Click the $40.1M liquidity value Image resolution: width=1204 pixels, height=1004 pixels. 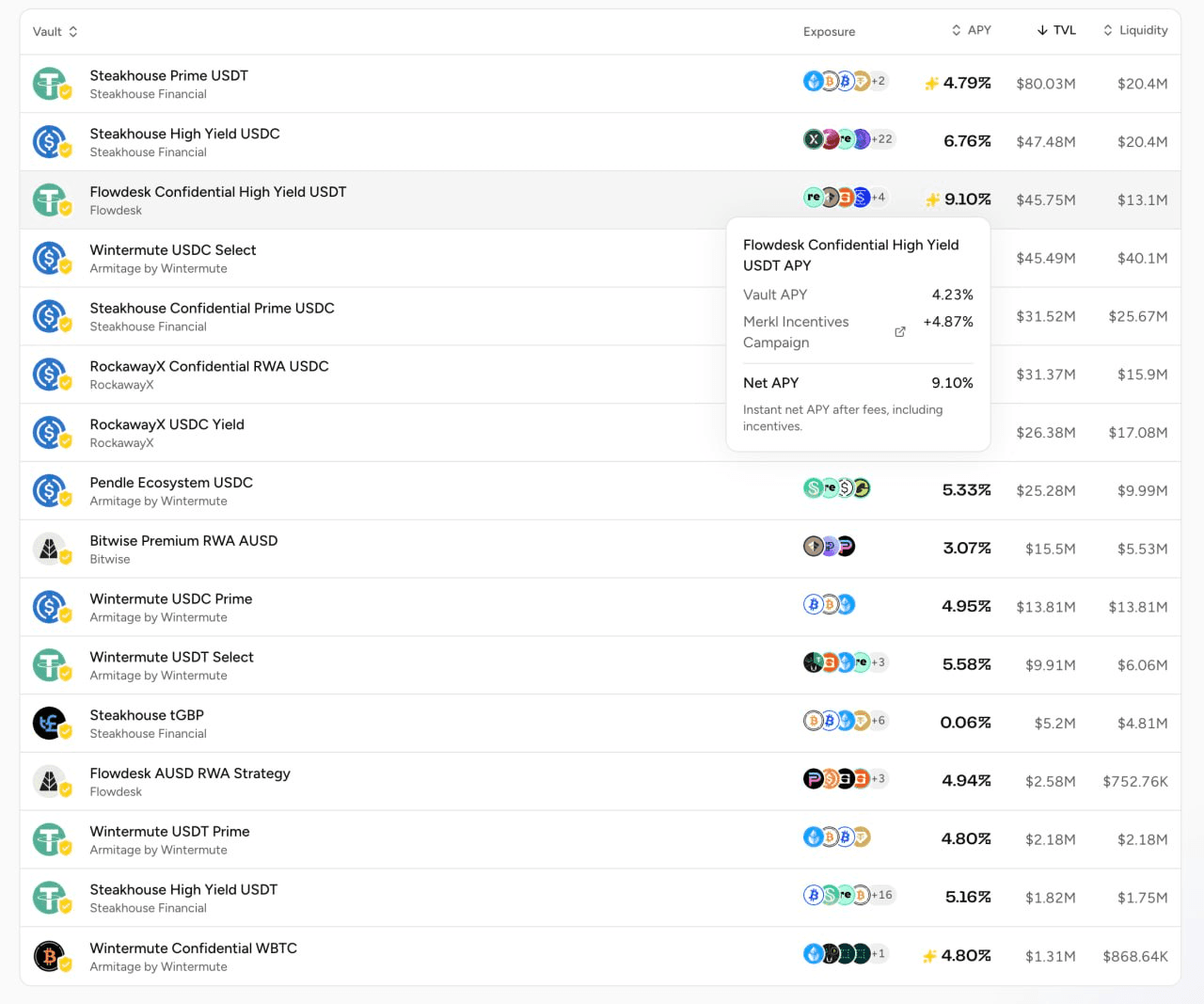pos(1143,259)
